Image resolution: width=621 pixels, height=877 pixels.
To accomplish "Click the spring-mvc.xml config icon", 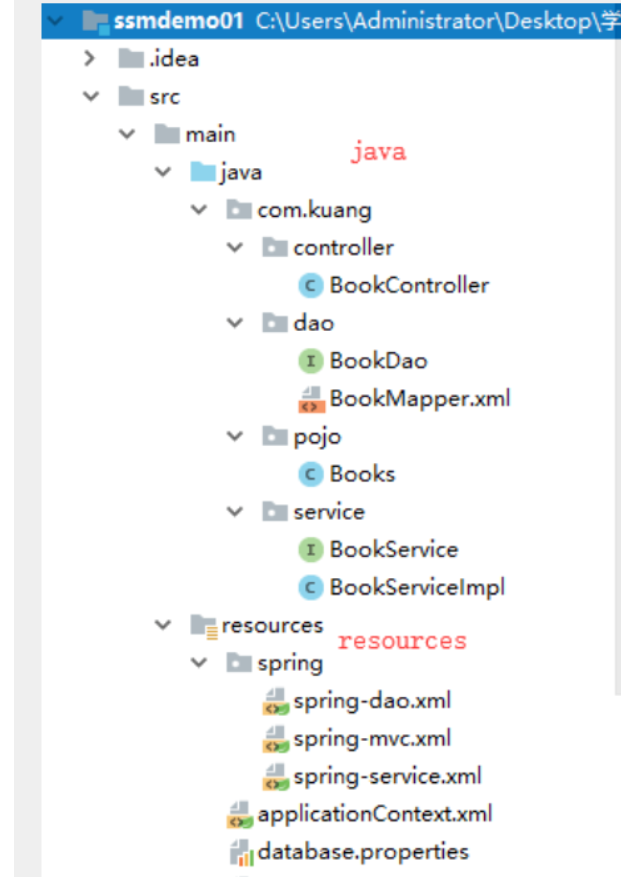I will [275, 739].
